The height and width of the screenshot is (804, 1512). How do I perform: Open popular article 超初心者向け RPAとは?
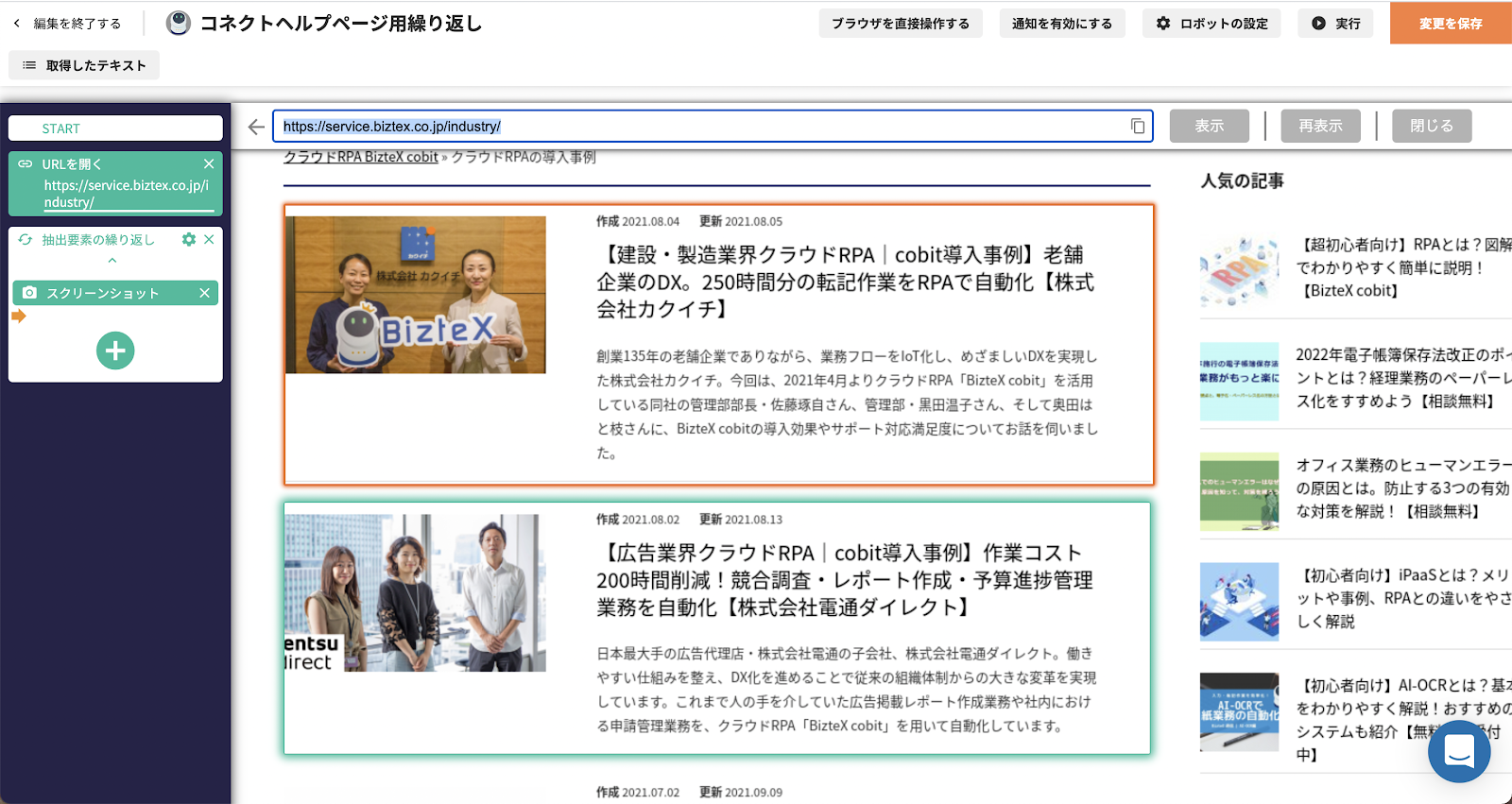pyautogui.click(x=1403, y=267)
